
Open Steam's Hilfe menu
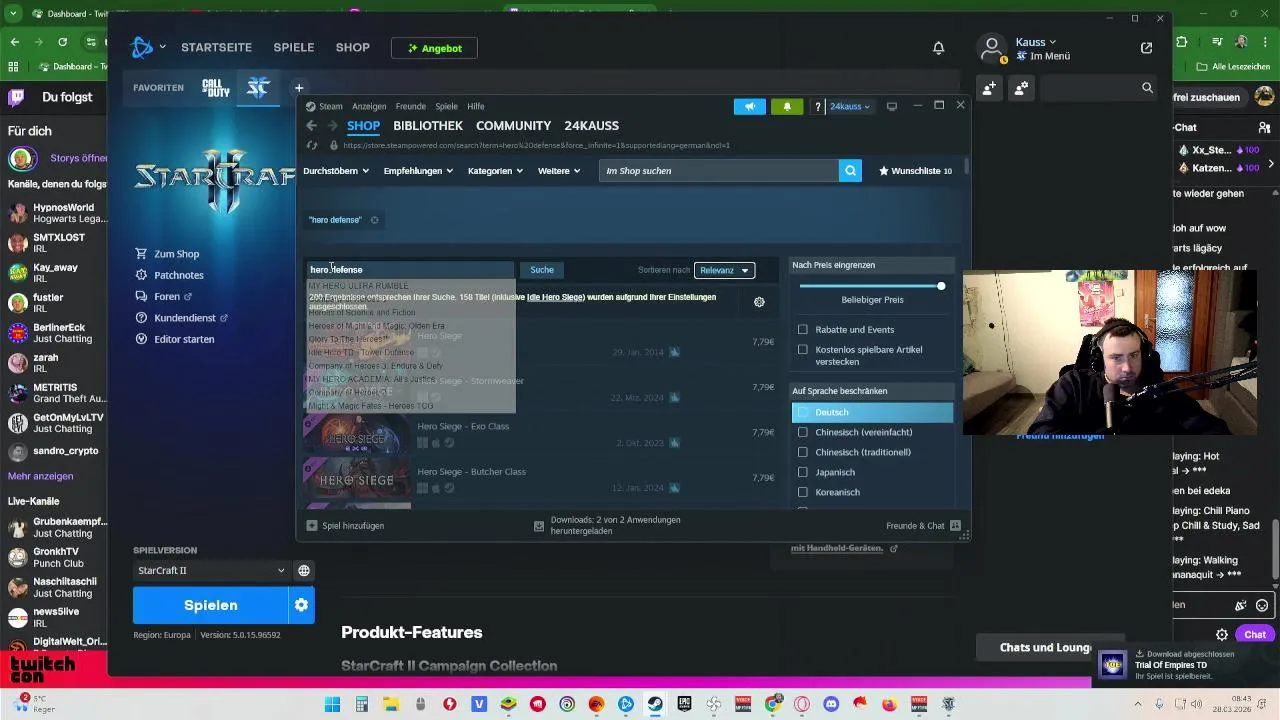point(476,106)
